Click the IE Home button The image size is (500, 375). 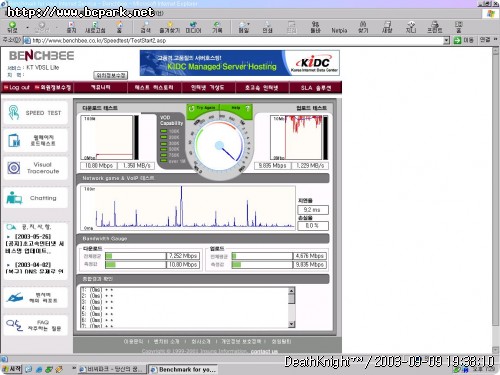tap(119, 27)
